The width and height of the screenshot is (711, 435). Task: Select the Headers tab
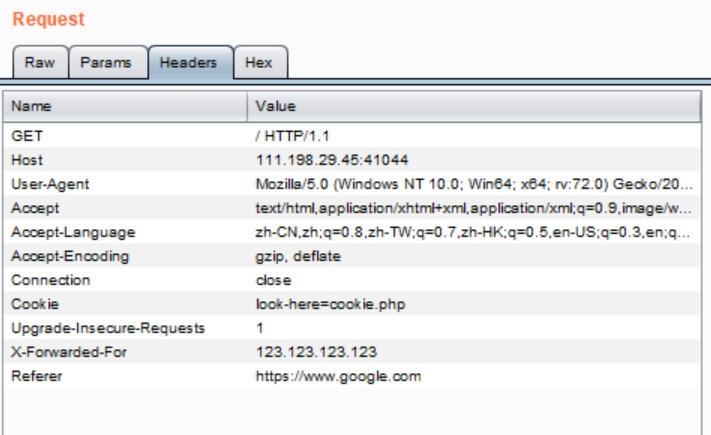pos(190,62)
